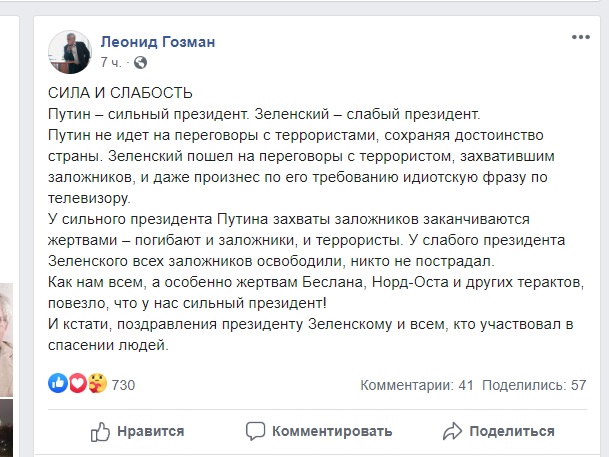Click the '7 ч.' post timestamp
The image size is (609, 457).
[111, 61]
